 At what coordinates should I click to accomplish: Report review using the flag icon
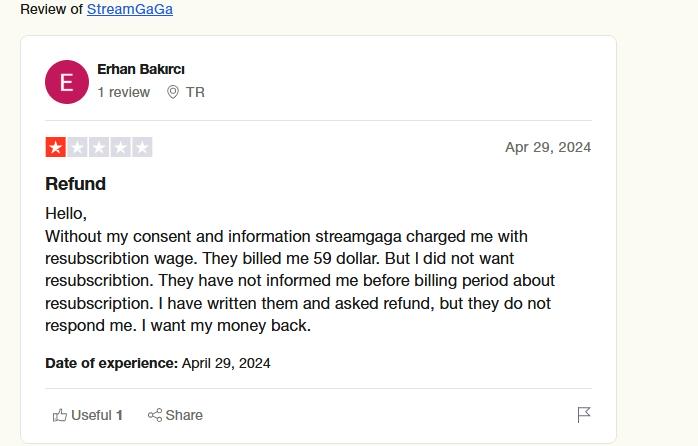click(584, 415)
